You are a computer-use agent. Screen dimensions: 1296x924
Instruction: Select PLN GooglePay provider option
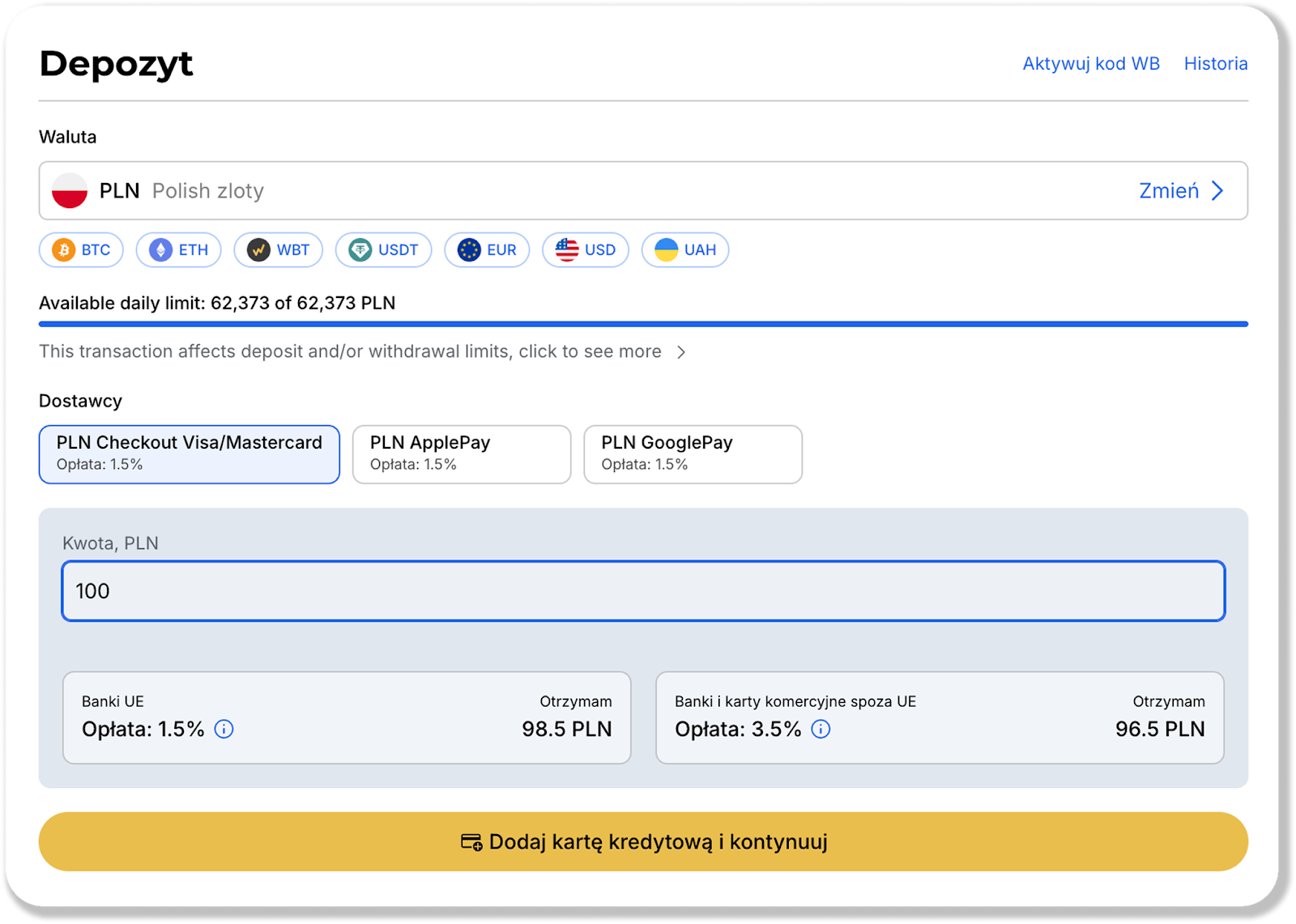point(693,454)
